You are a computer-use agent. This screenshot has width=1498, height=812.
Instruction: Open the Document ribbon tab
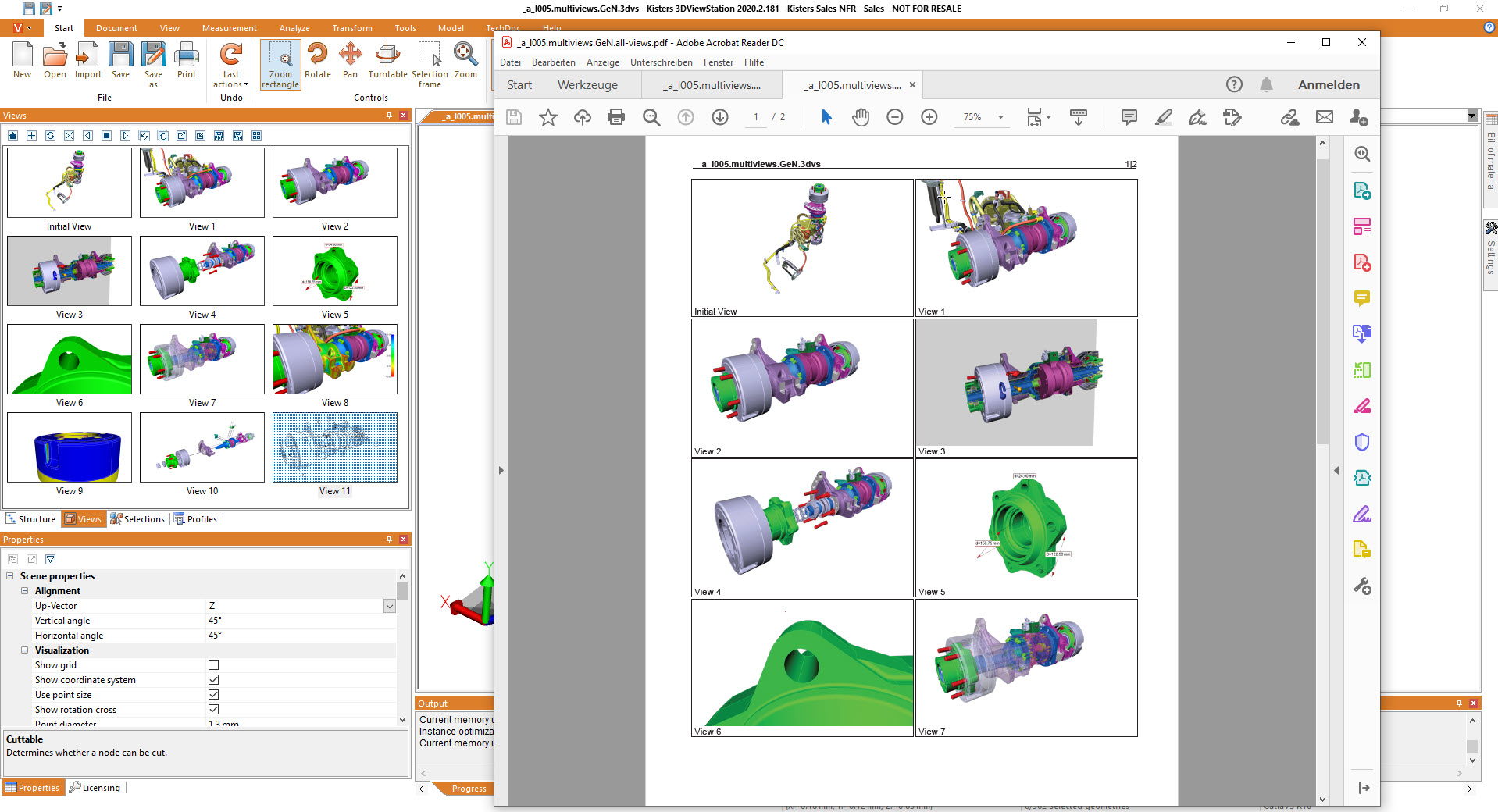pyautogui.click(x=116, y=28)
